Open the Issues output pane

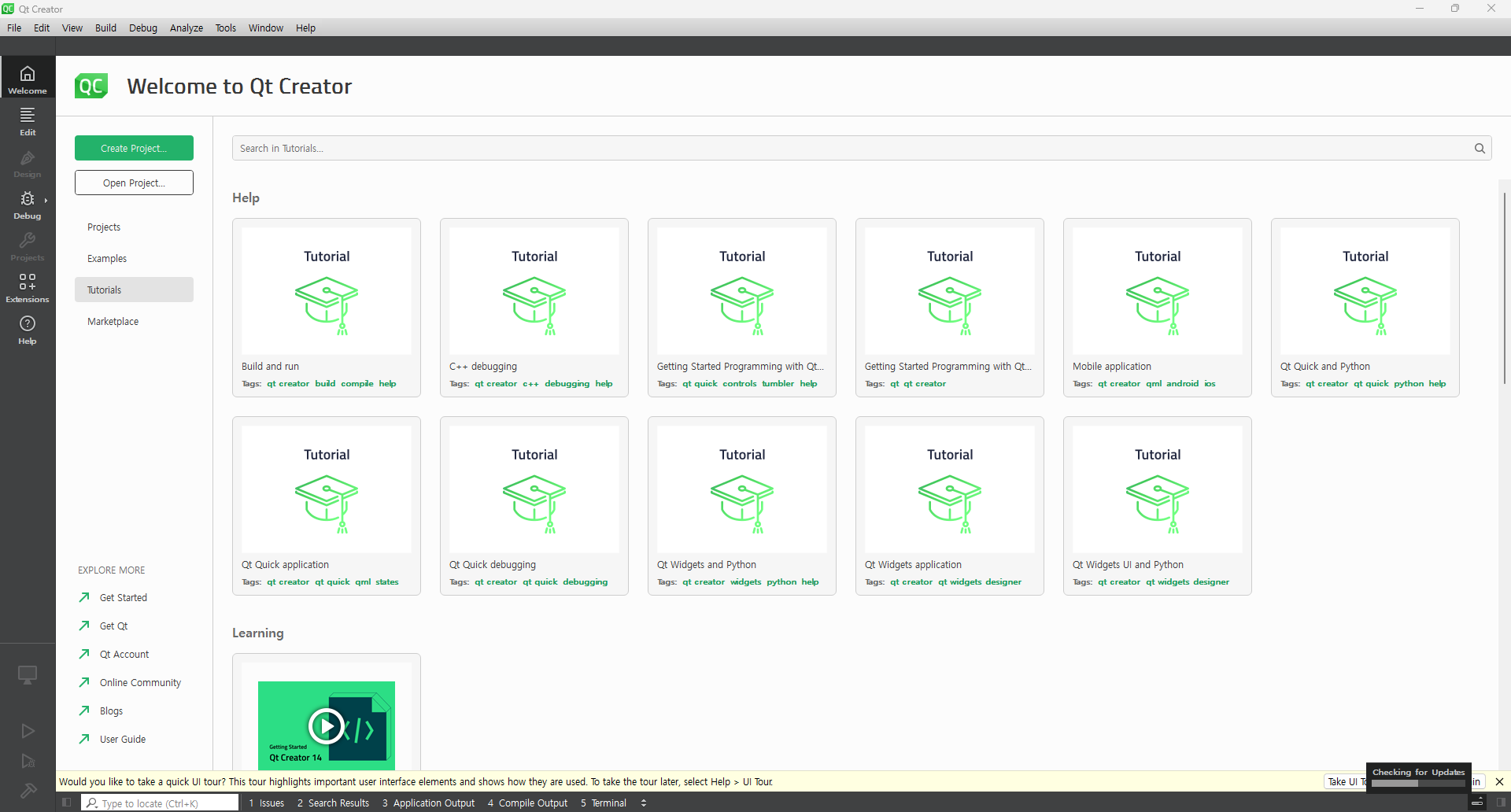pyautogui.click(x=267, y=803)
